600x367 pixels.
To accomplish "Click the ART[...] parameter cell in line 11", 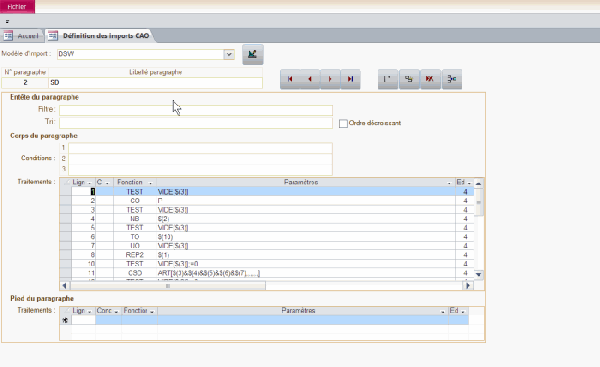I will tap(306, 273).
